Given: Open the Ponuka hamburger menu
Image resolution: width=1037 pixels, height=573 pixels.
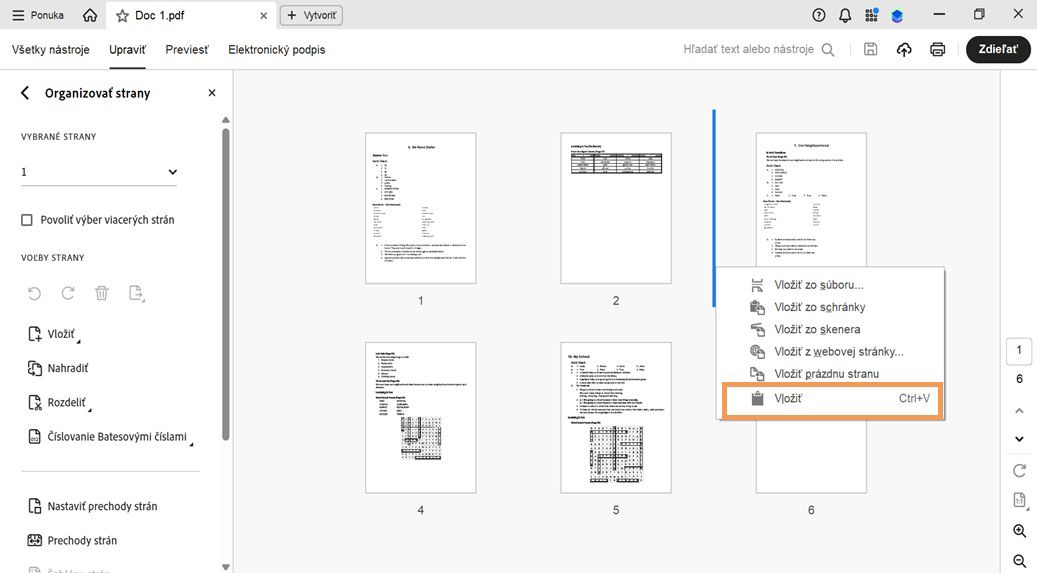Looking at the screenshot, I should point(38,15).
